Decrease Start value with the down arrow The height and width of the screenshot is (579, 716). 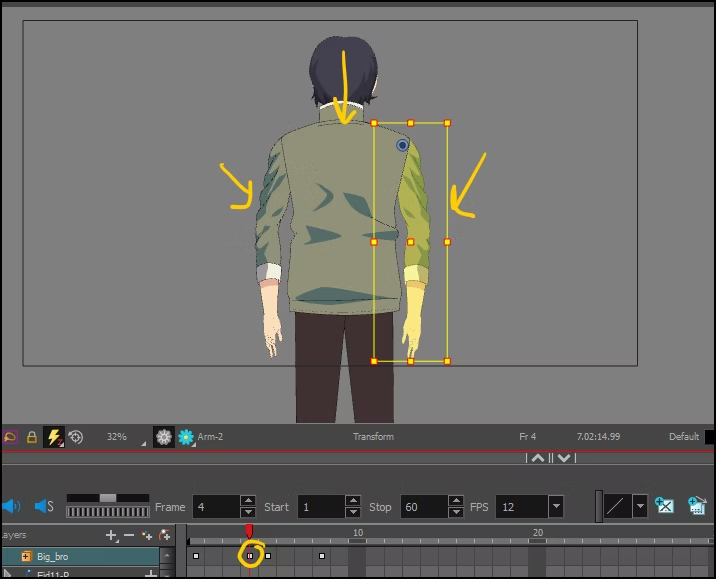[x=353, y=512]
